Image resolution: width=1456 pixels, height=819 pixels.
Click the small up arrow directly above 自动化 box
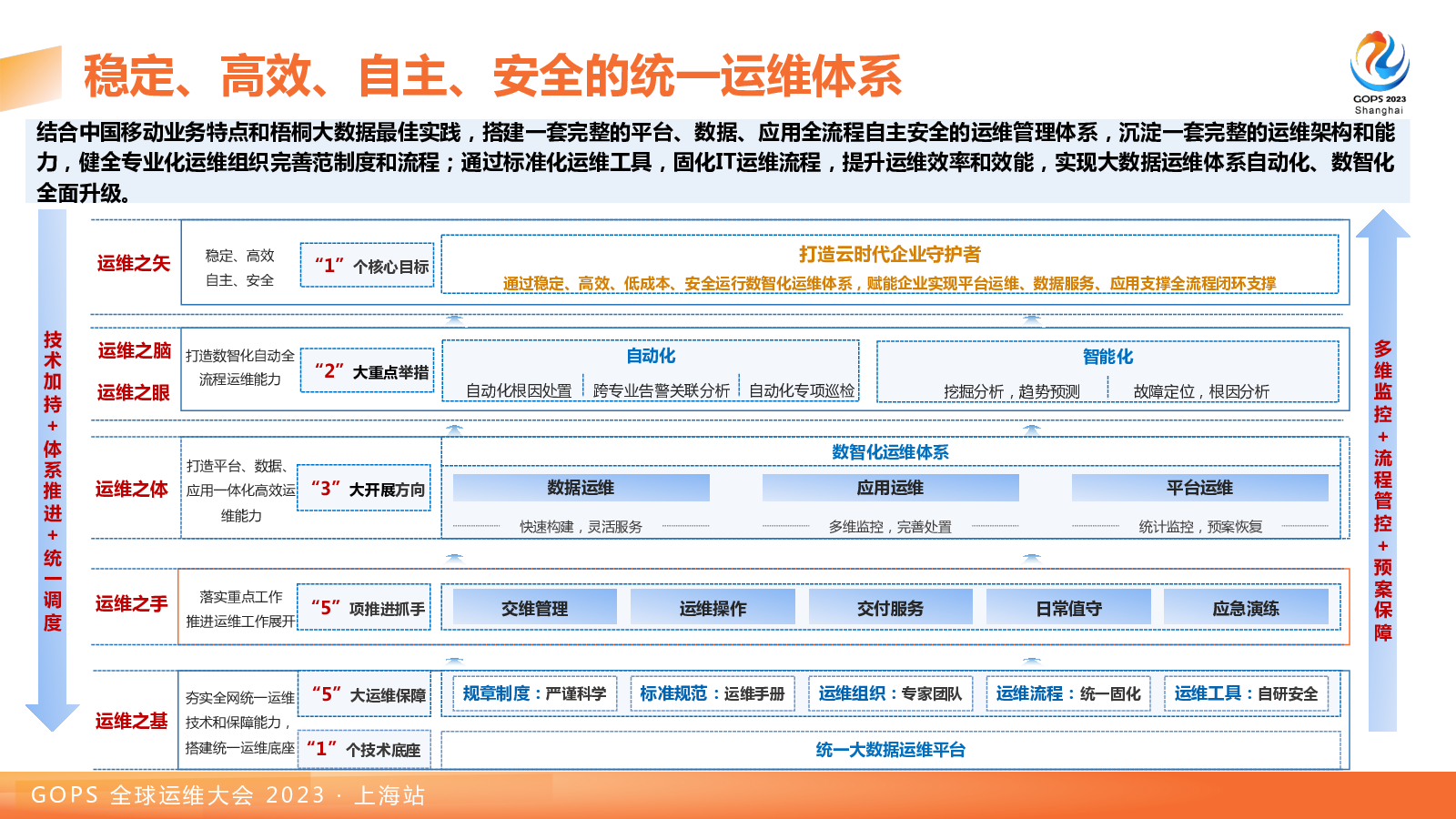click(455, 319)
